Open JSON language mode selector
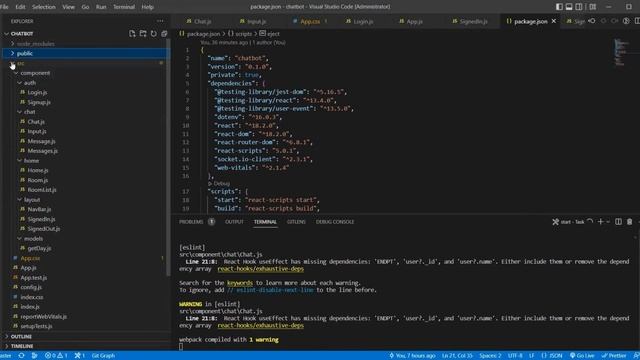The height and width of the screenshot is (360, 640). [x=552, y=356]
